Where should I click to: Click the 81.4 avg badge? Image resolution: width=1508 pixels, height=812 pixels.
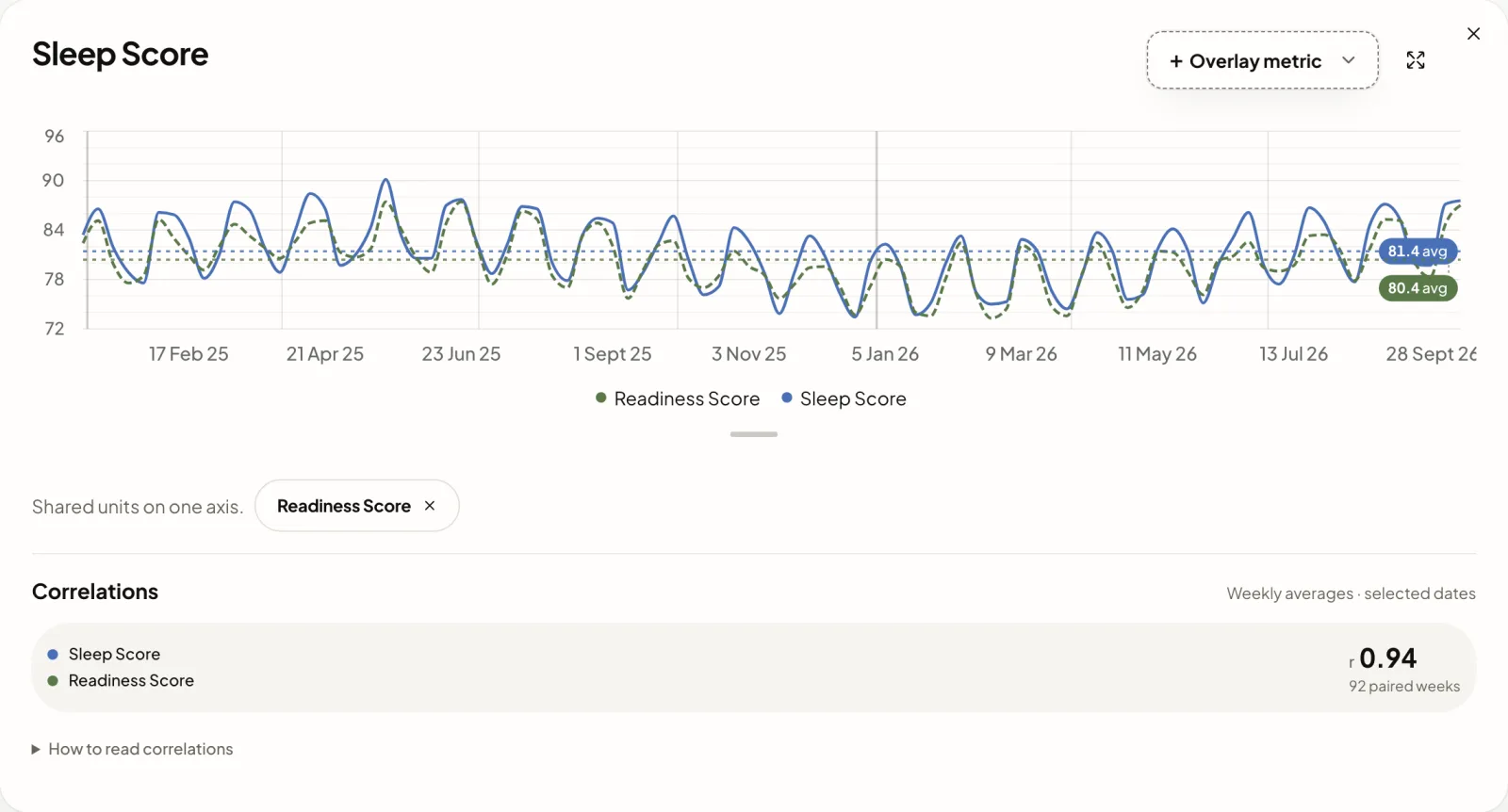tap(1418, 252)
